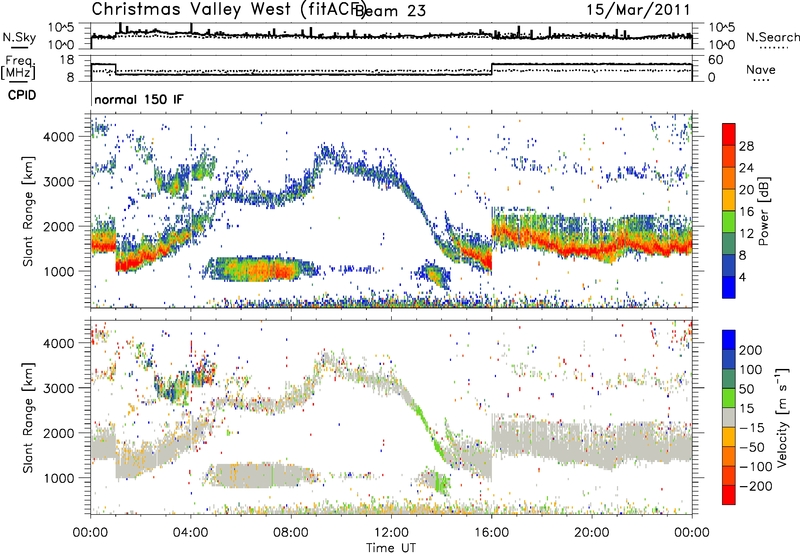The width and height of the screenshot is (800, 554).
Task: Click the '16:00' time axis tick label
Action: click(491, 533)
